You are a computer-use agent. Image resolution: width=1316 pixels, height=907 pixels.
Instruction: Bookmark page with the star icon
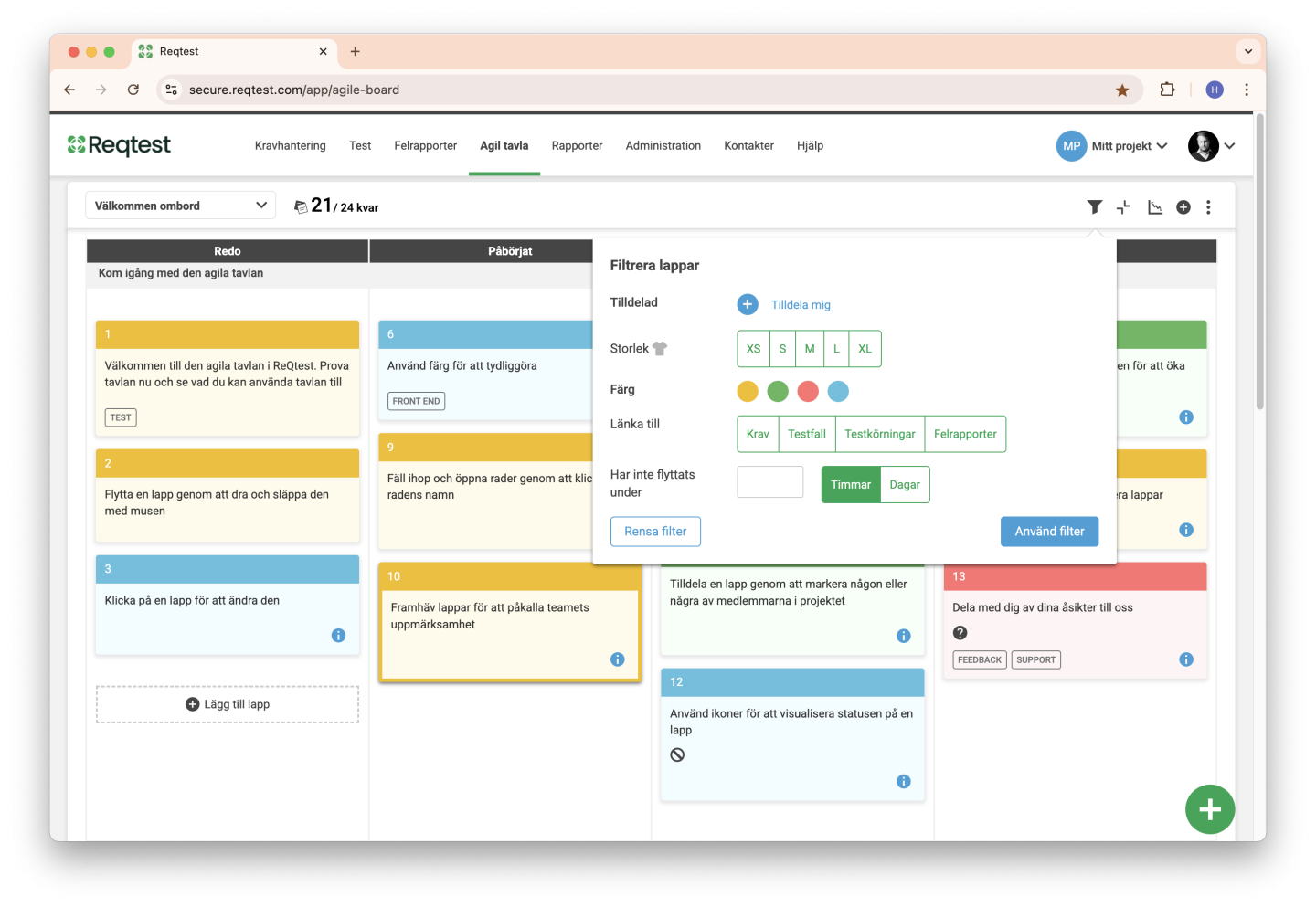(1122, 90)
